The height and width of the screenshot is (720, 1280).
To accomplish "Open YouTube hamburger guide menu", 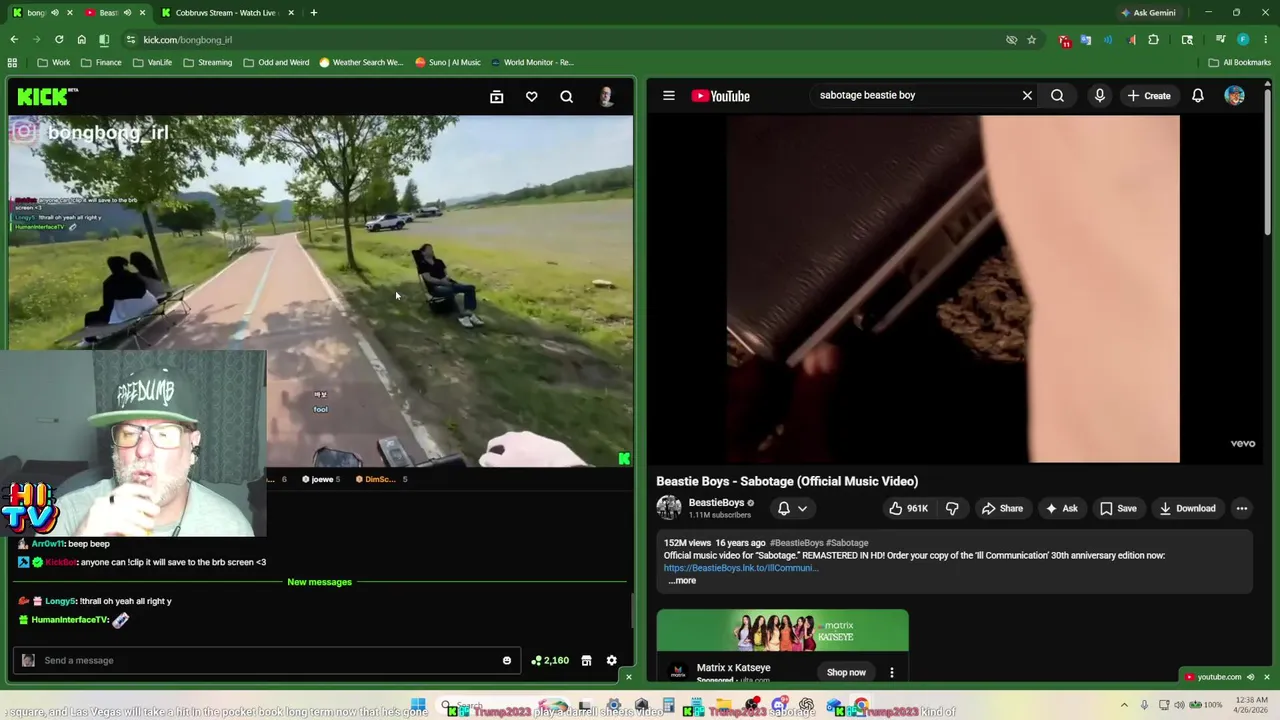I will click(669, 96).
